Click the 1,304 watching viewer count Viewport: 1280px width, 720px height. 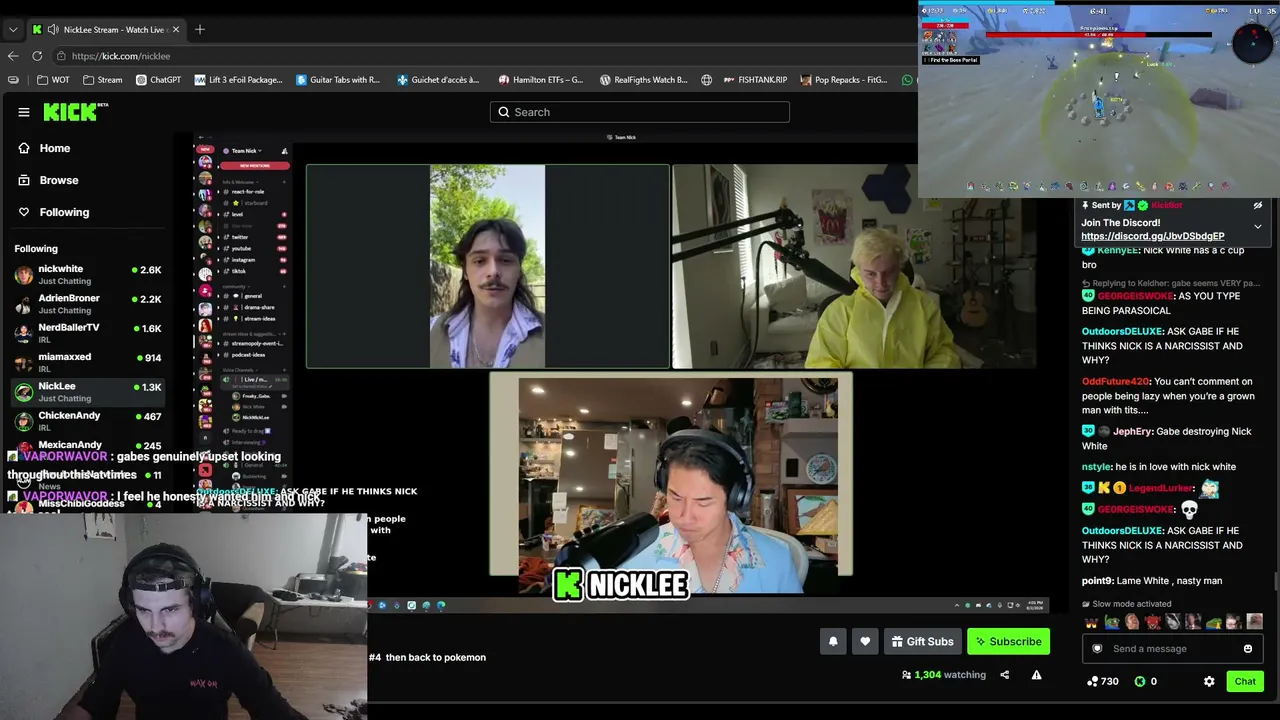click(944, 675)
